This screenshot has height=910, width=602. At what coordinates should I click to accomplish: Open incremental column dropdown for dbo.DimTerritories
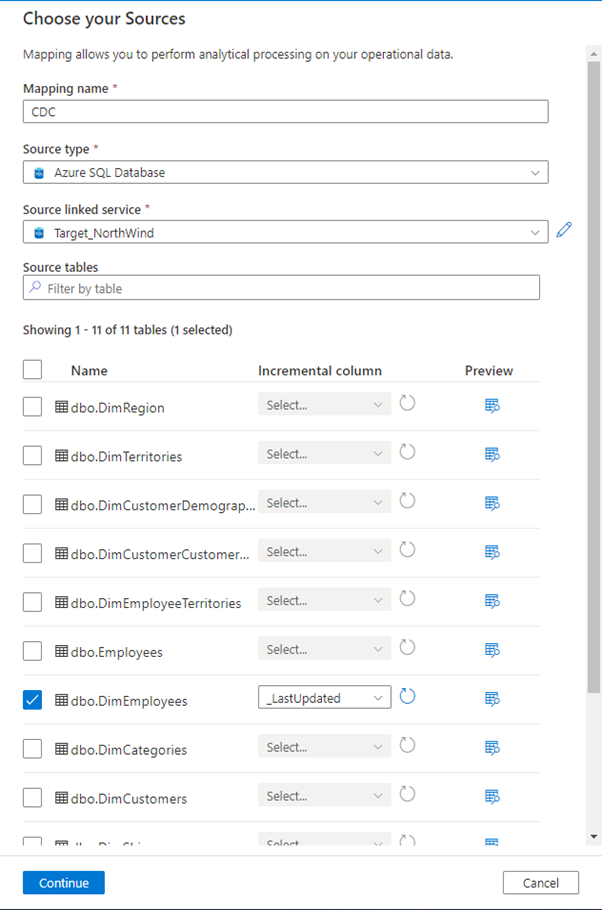tap(325, 453)
